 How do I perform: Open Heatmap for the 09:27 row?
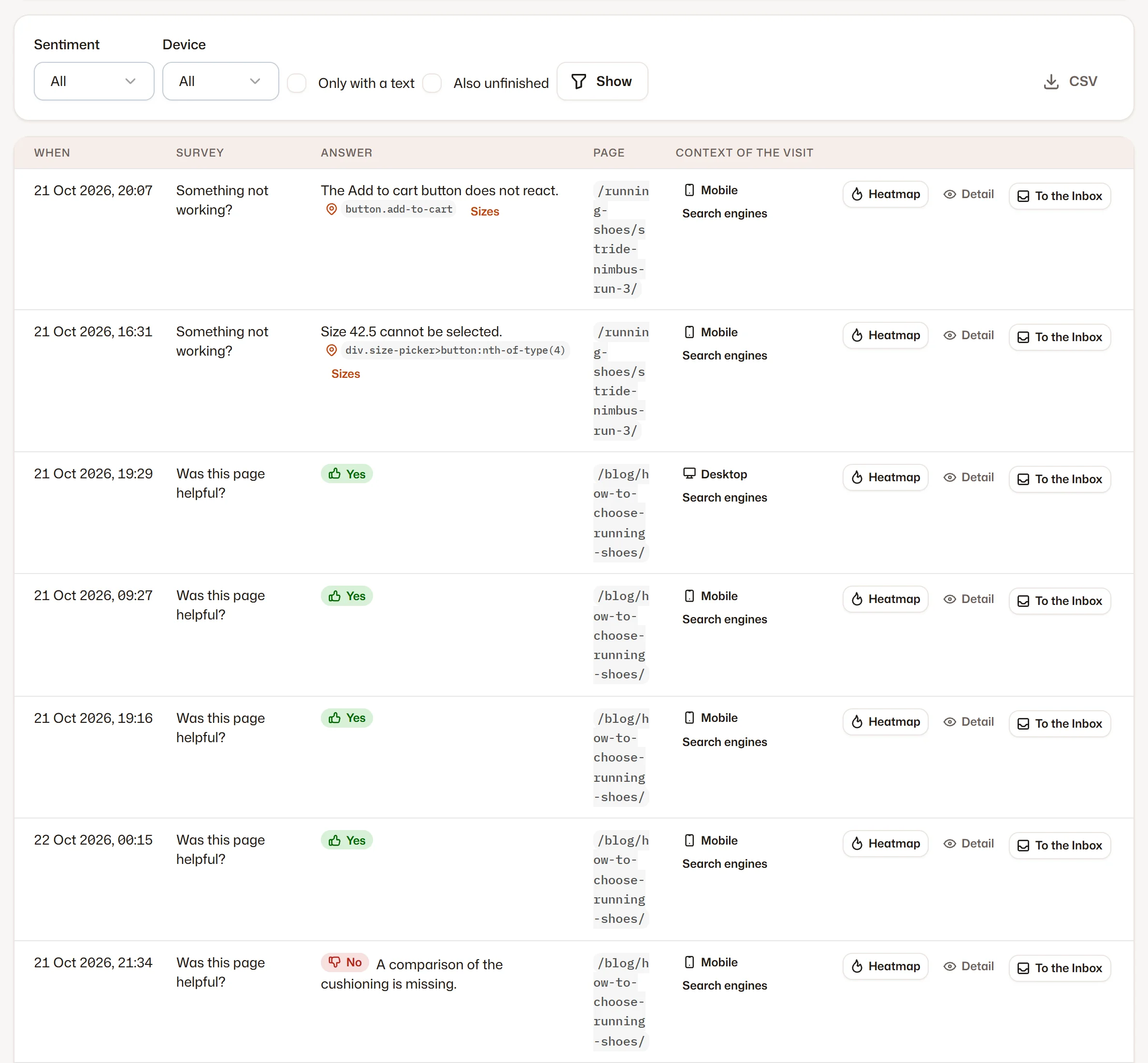(885, 599)
